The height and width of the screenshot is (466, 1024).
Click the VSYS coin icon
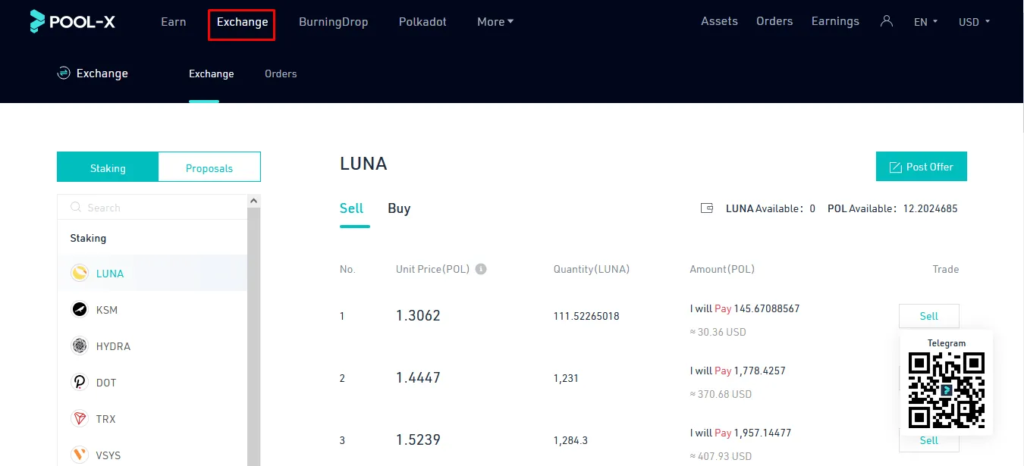[80, 455]
